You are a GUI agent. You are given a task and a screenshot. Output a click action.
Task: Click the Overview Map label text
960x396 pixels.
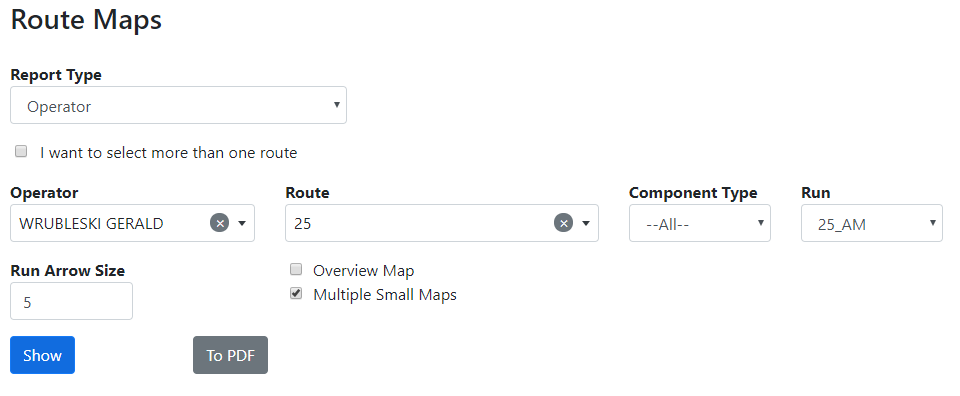364,271
